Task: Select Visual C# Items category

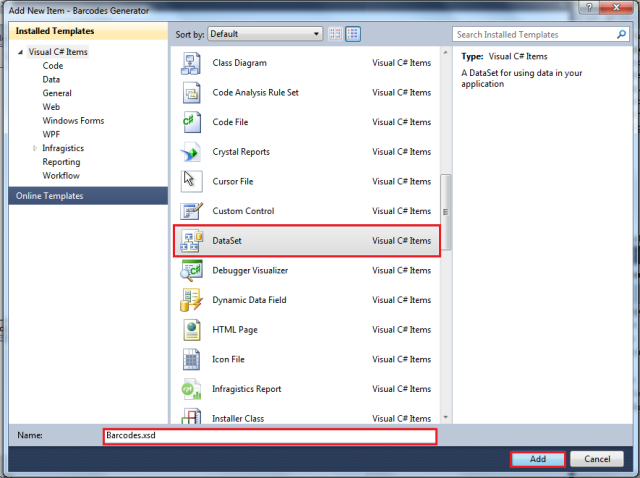Action: tap(58, 52)
